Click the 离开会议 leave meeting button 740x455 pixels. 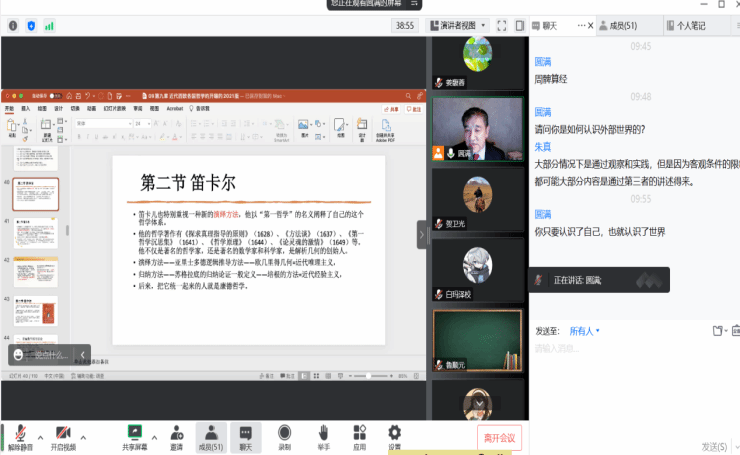(499, 437)
